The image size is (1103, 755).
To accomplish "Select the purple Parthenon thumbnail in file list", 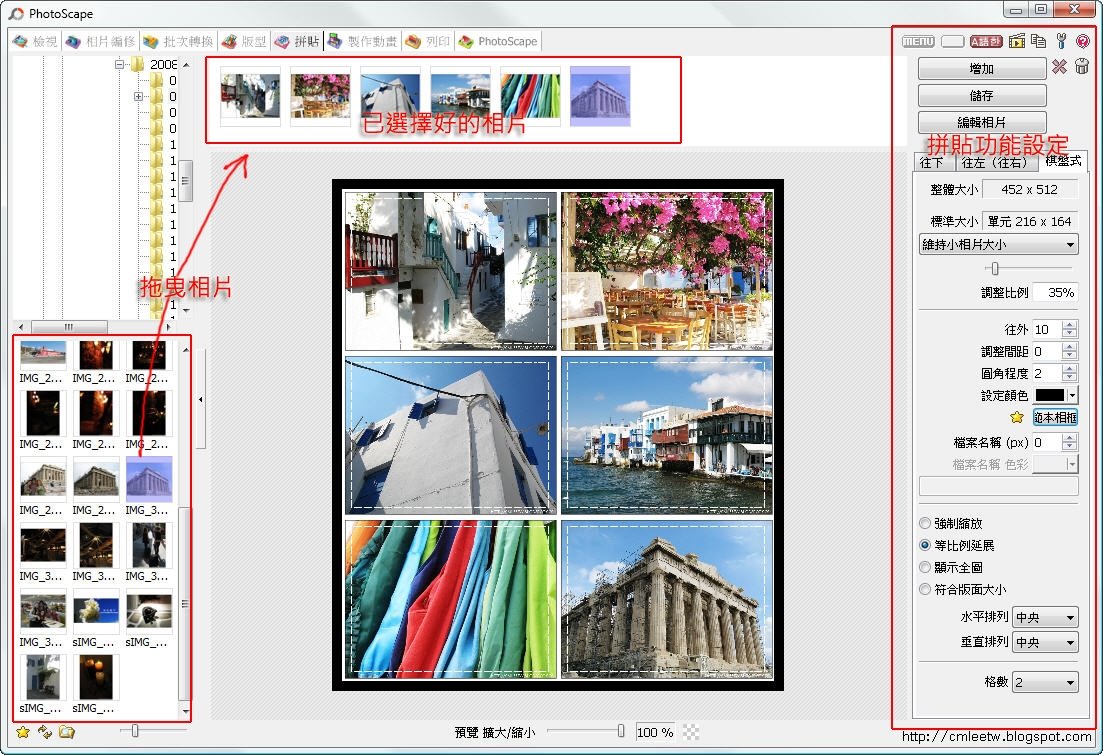I will point(148,478).
